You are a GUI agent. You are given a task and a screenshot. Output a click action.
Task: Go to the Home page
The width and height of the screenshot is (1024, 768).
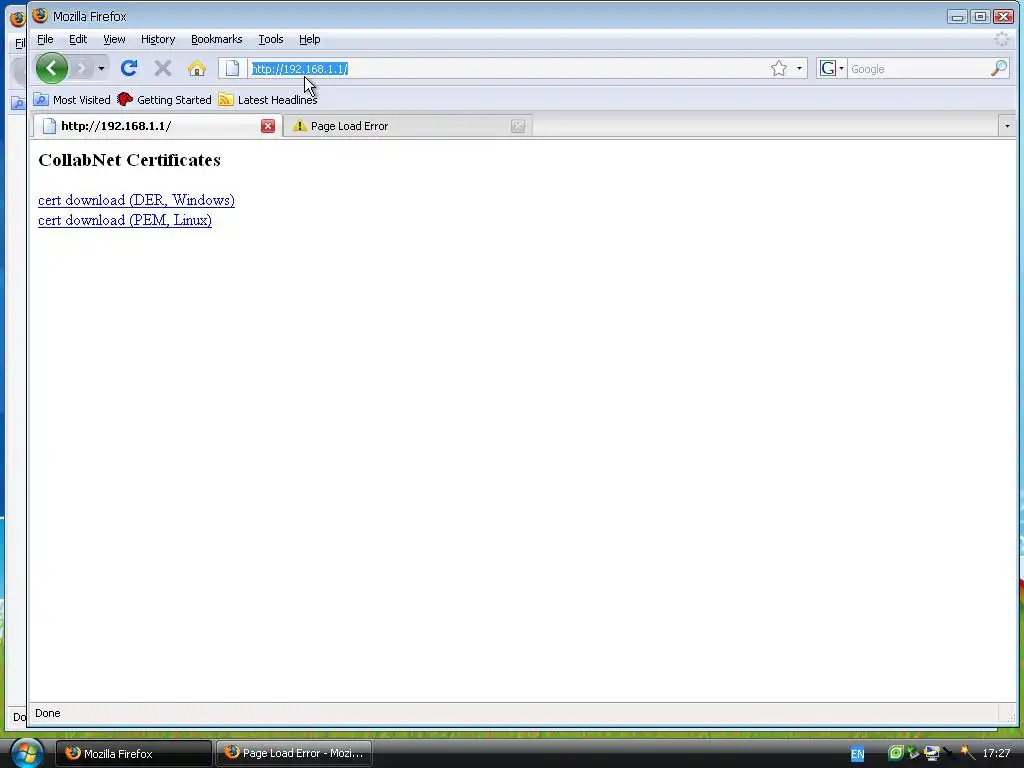coord(197,68)
